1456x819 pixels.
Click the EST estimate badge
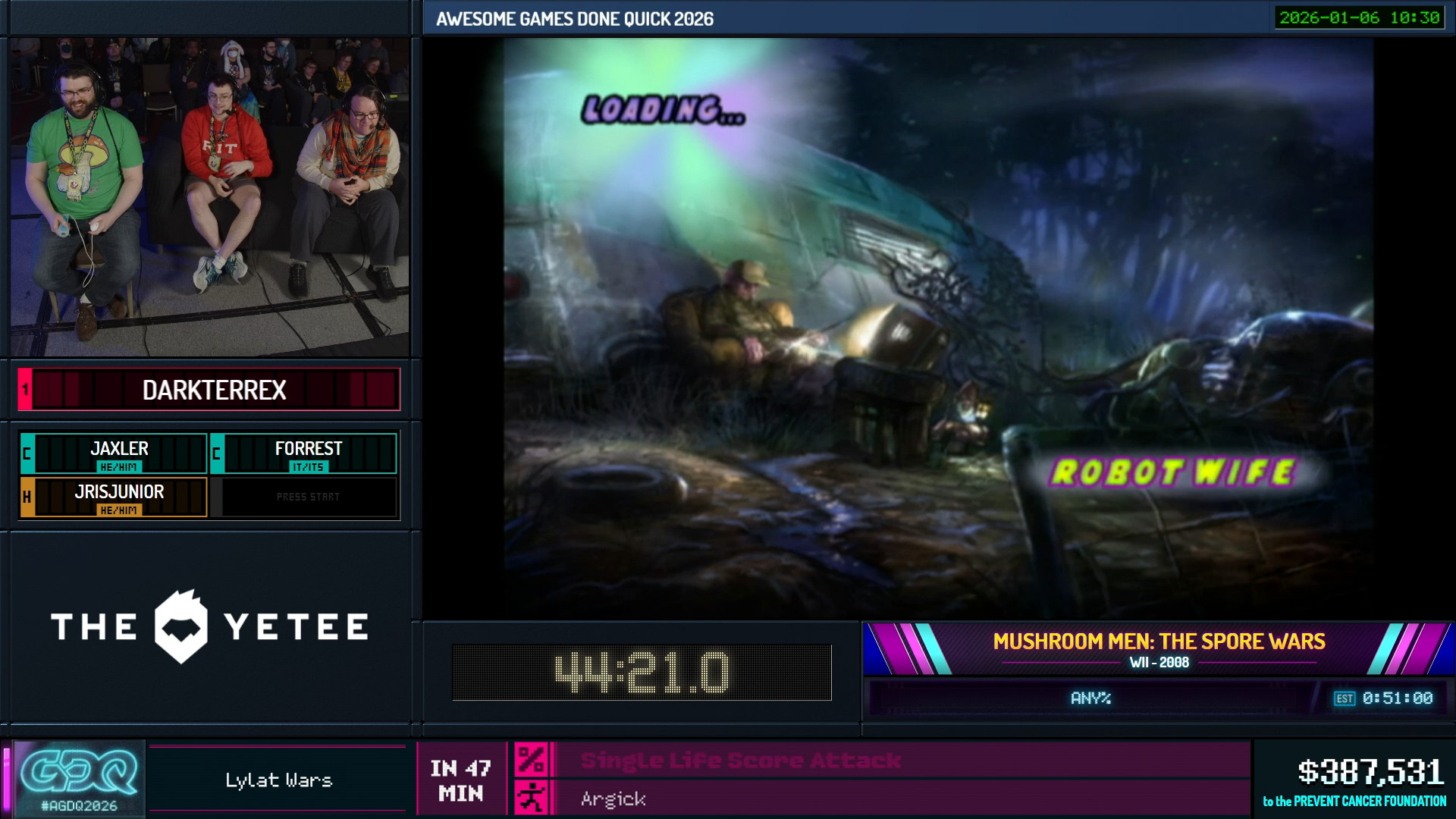pyautogui.click(x=1344, y=698)
